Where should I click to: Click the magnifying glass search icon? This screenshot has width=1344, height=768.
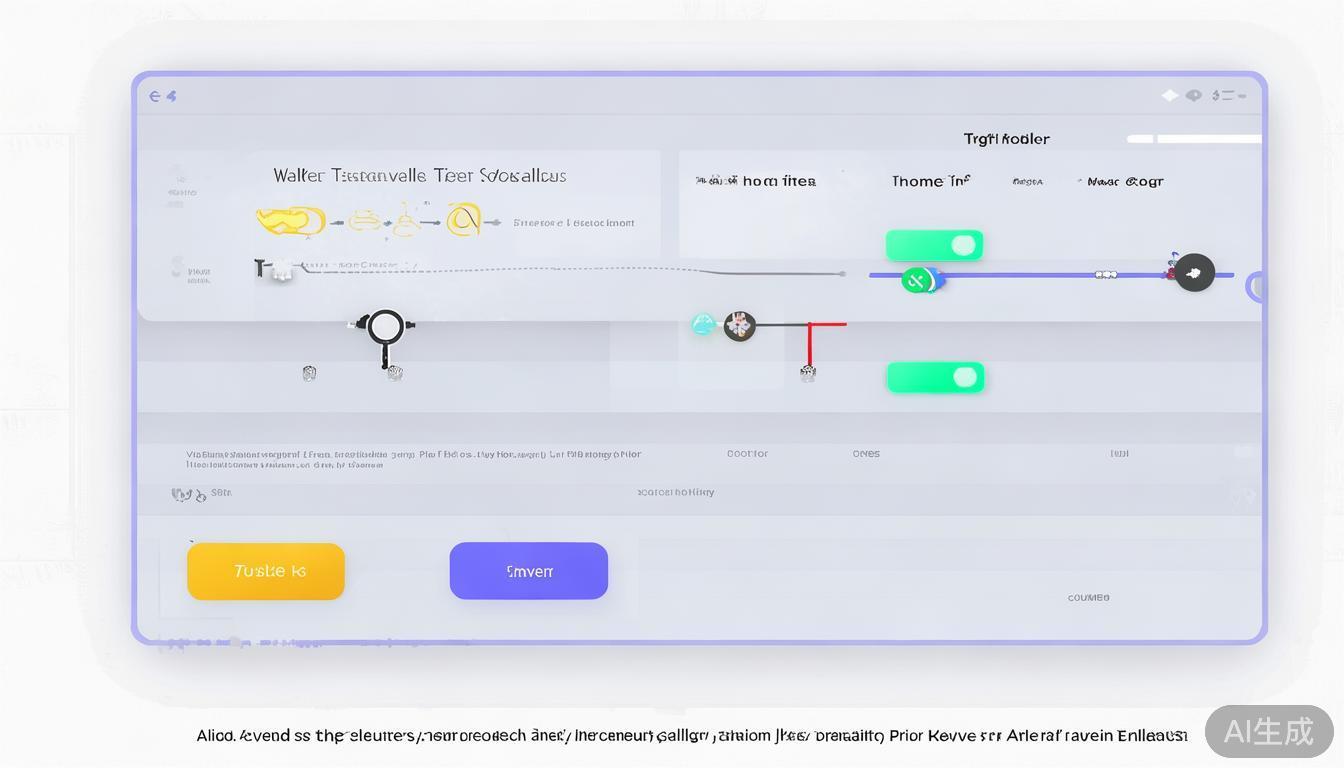(x=385, y=327)
